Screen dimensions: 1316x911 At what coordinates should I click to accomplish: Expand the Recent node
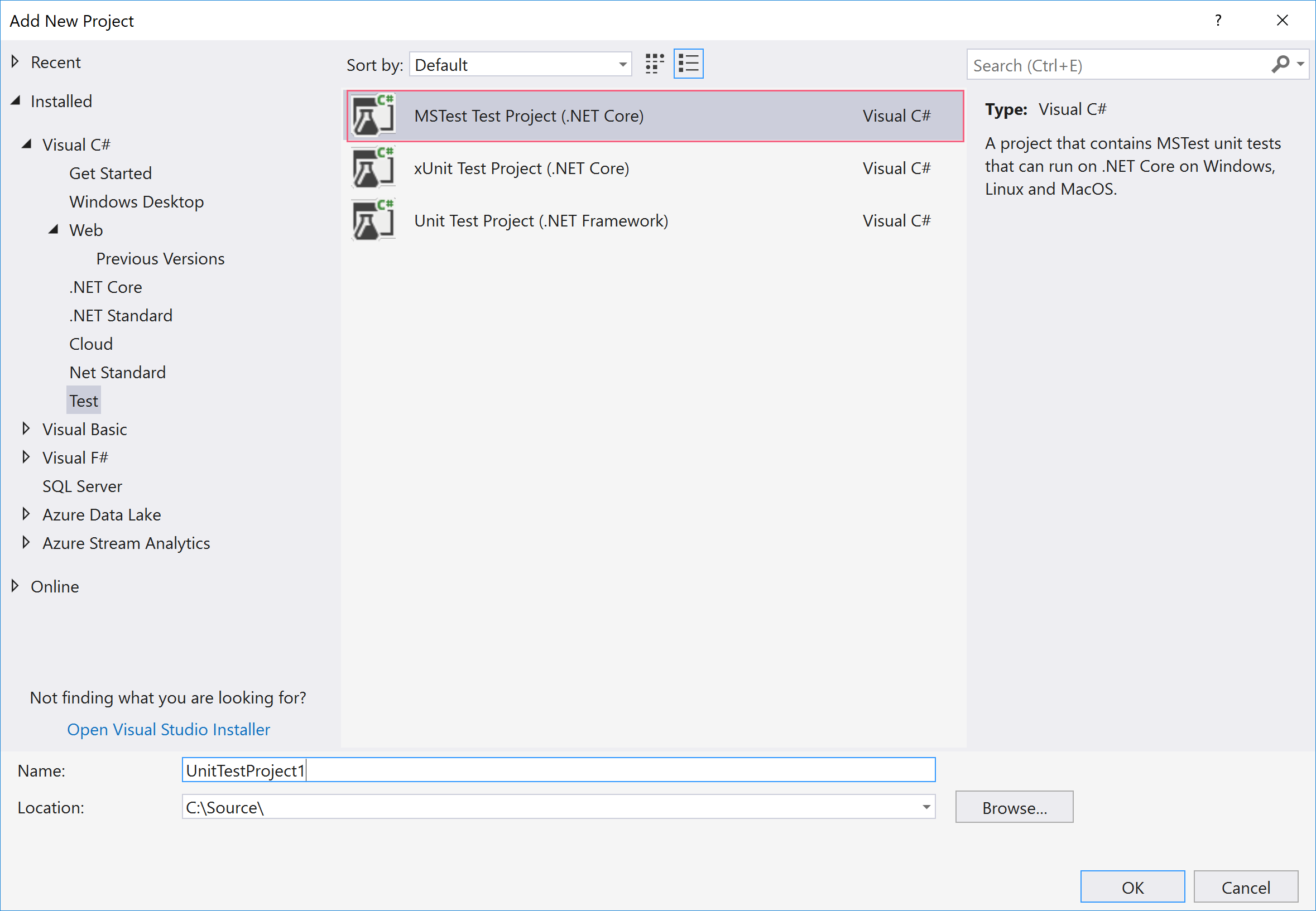16,62
